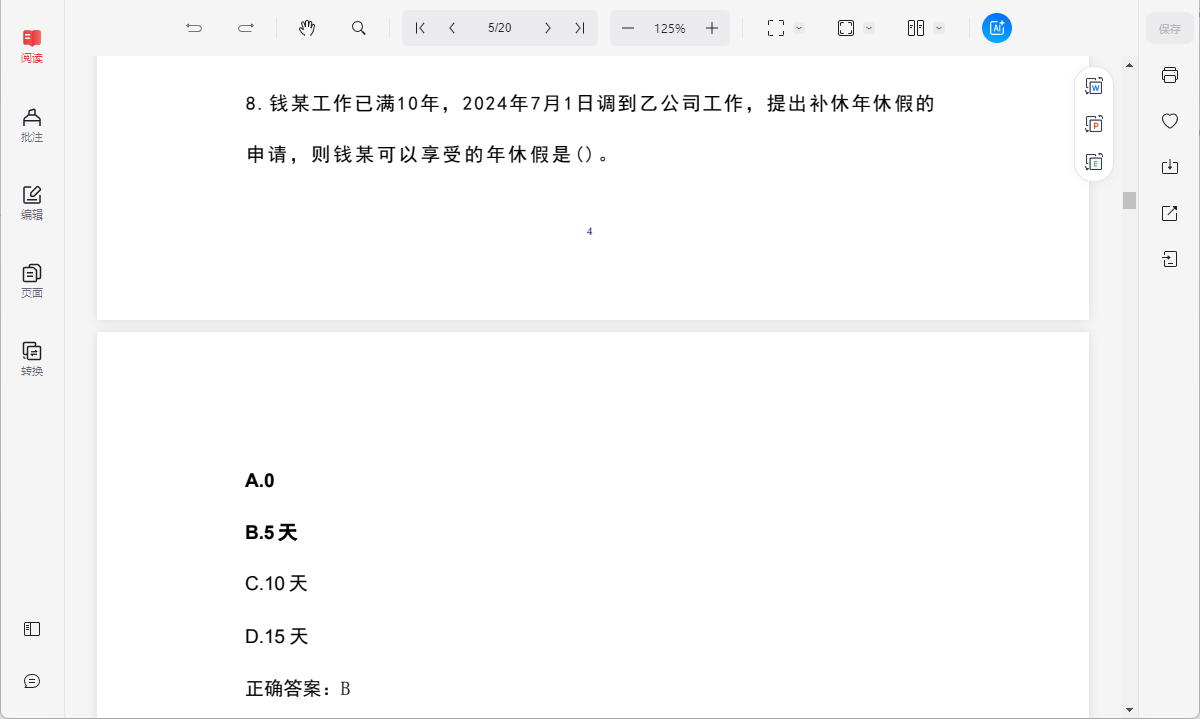This screenshot has width=1200, height=719.
Task: Zoom in with plus button
Action: click(x=712, y=28)
